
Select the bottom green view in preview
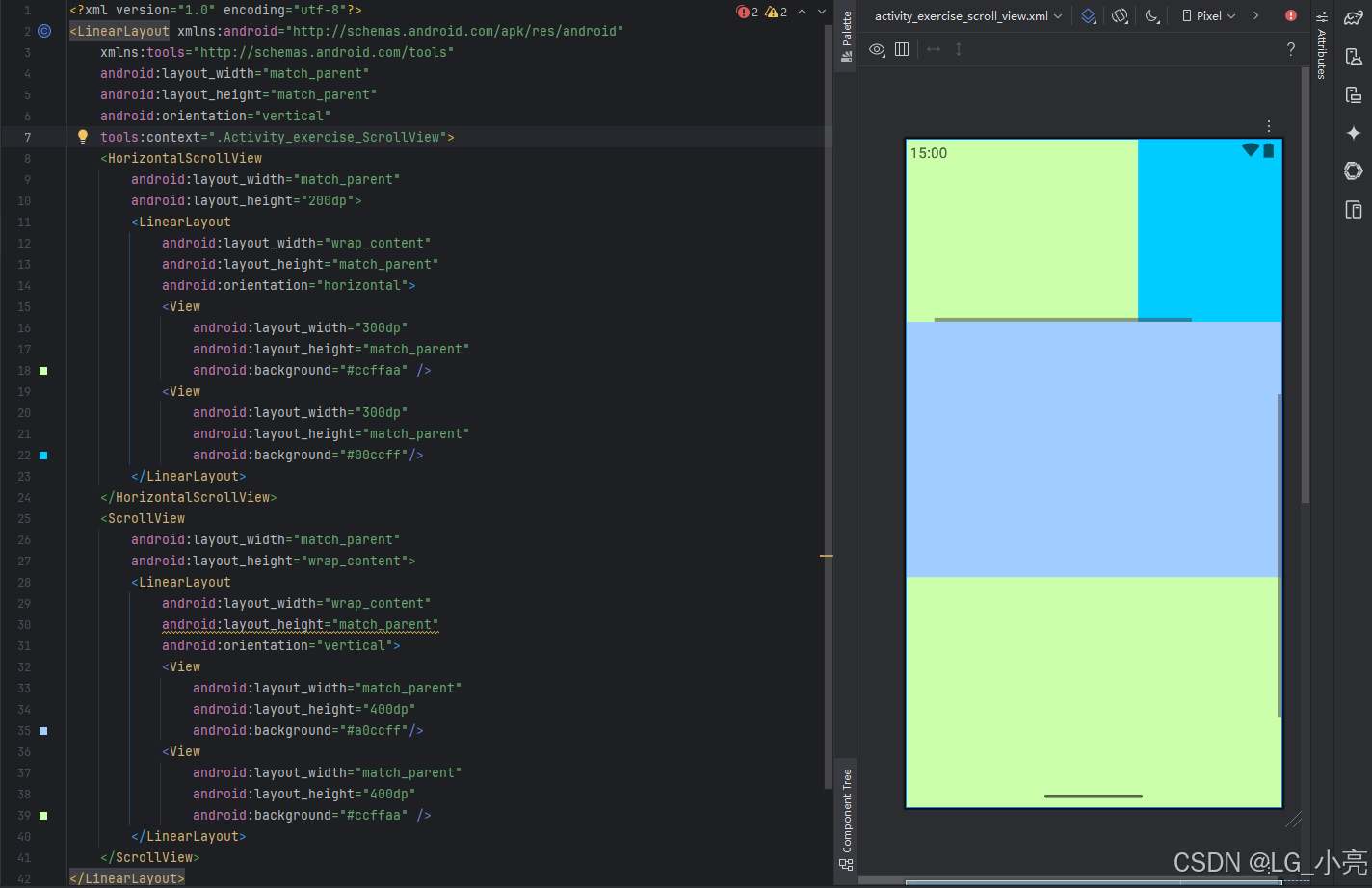pyautogui.click(x=1094, y=692)
